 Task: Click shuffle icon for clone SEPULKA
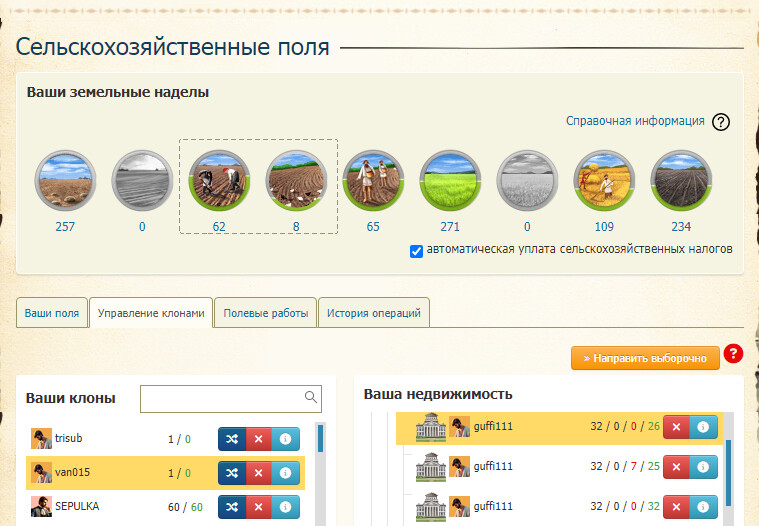point(232,507)
